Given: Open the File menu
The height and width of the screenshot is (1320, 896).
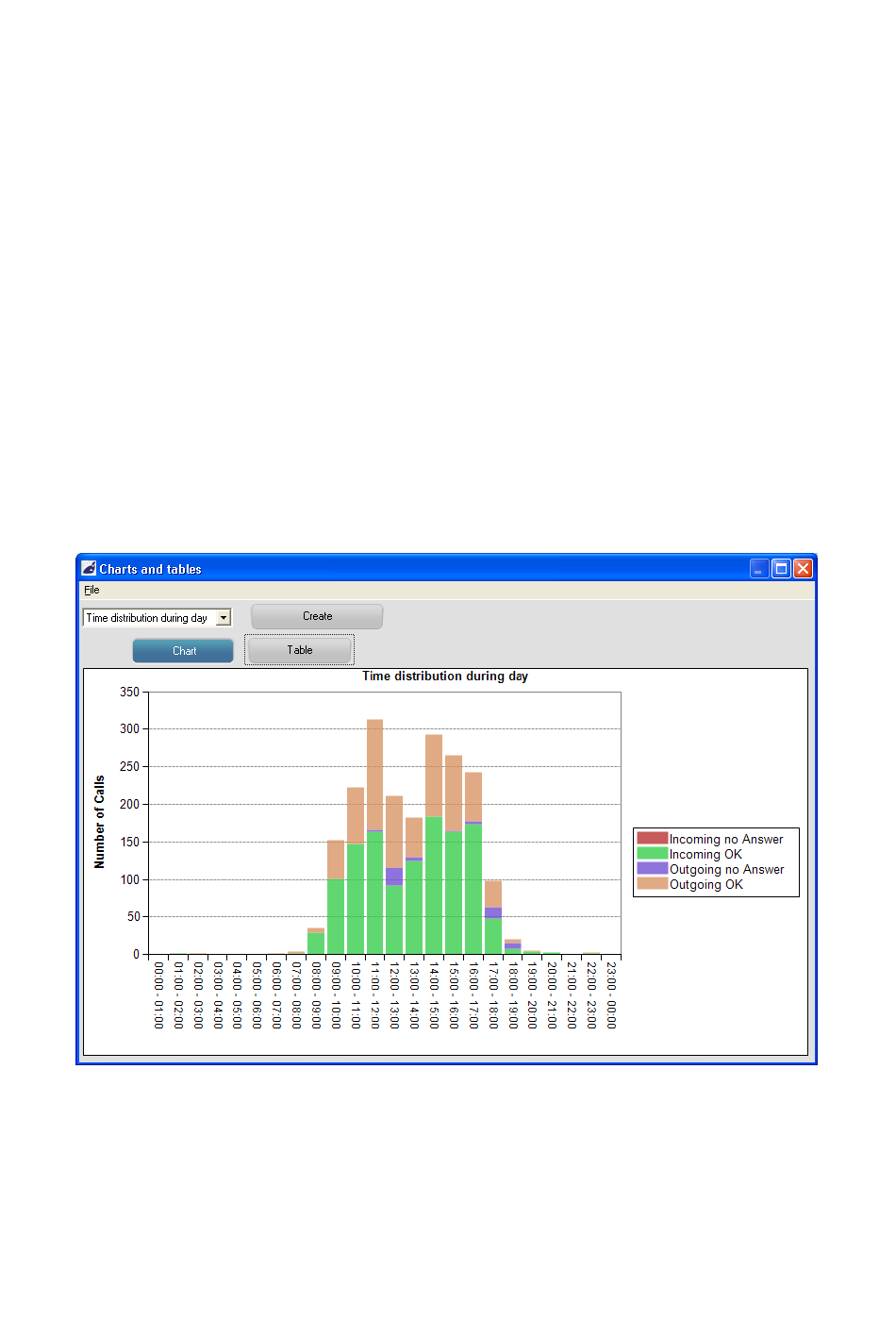Looking at the screenshot, I should 91,590.
